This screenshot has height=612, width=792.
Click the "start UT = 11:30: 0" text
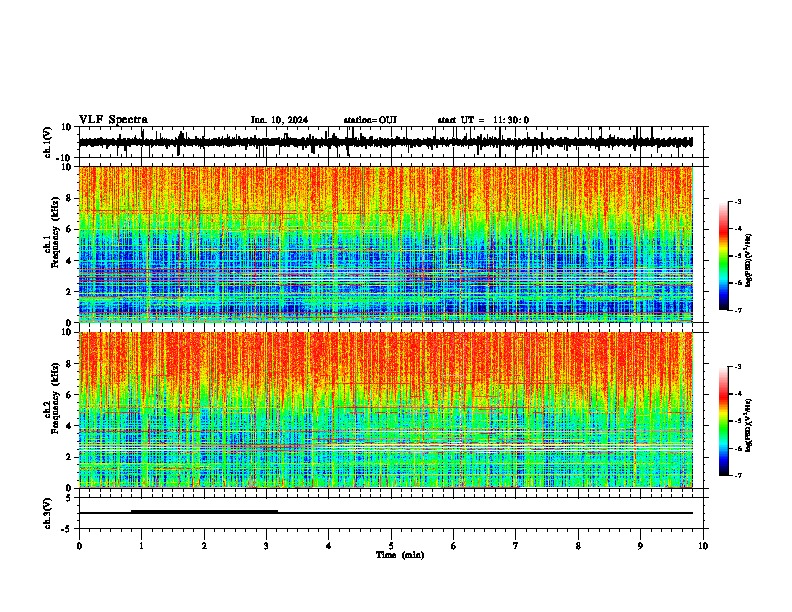(483, 120)
